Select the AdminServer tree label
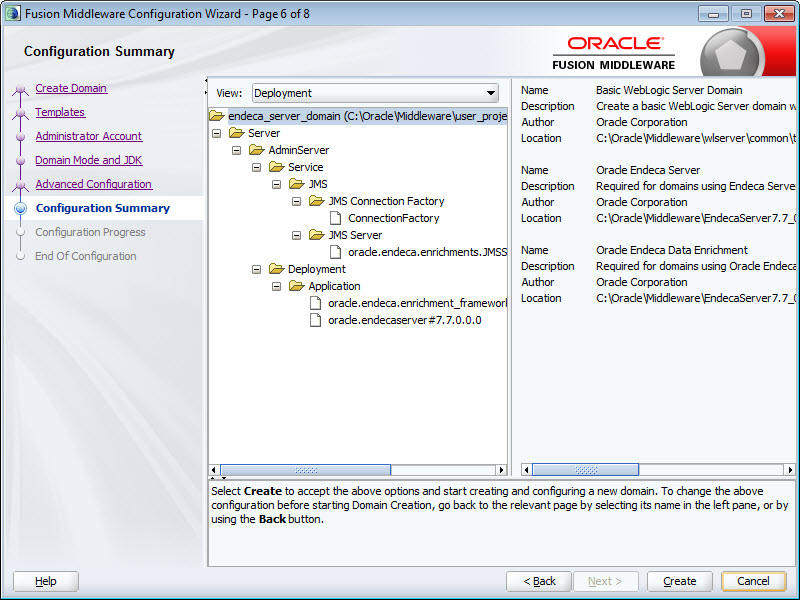 point(298,150)
